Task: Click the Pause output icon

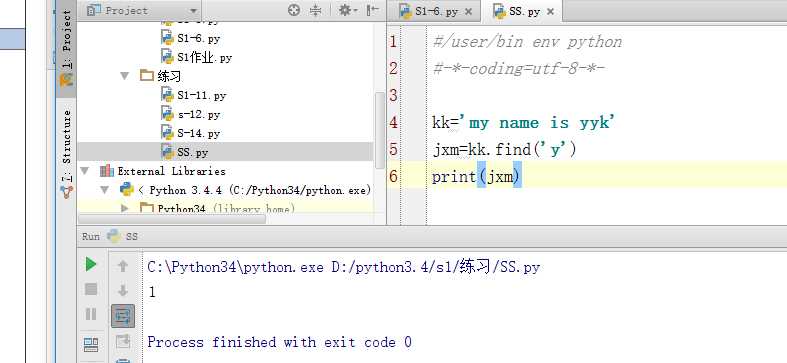Action: coord(91,314)
